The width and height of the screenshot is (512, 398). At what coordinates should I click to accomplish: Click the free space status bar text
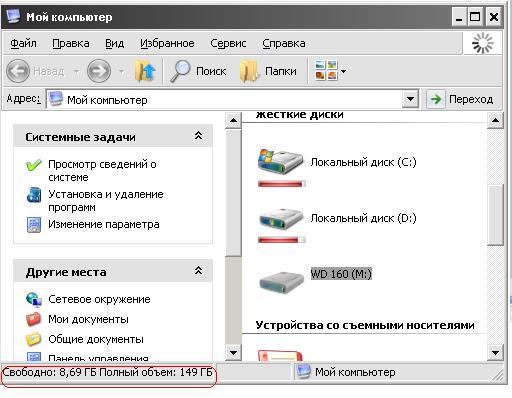point(107,372)
